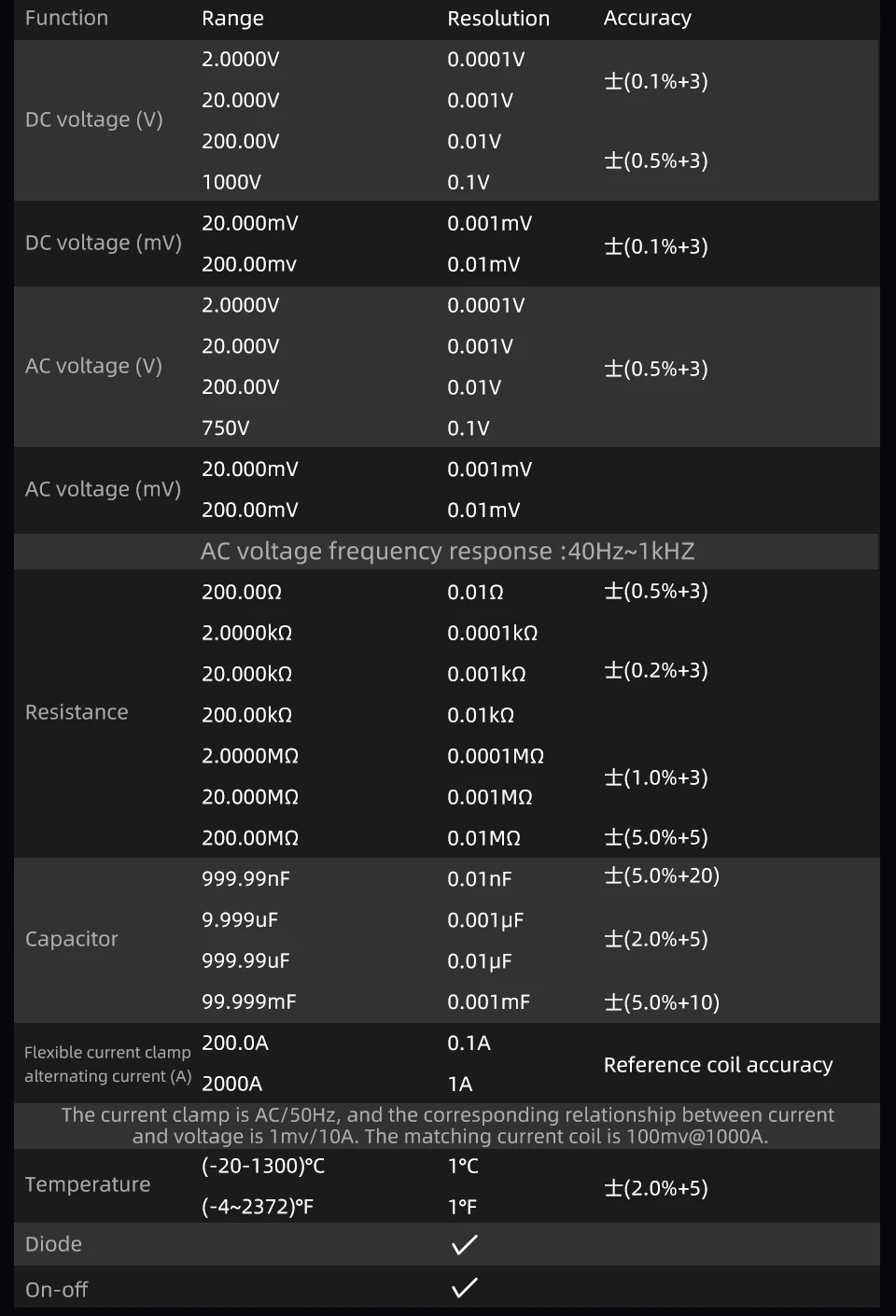This screenshot has width=896, height=1316.
Task: Select the 99.999mF range value
Action: coord(249,1001)
